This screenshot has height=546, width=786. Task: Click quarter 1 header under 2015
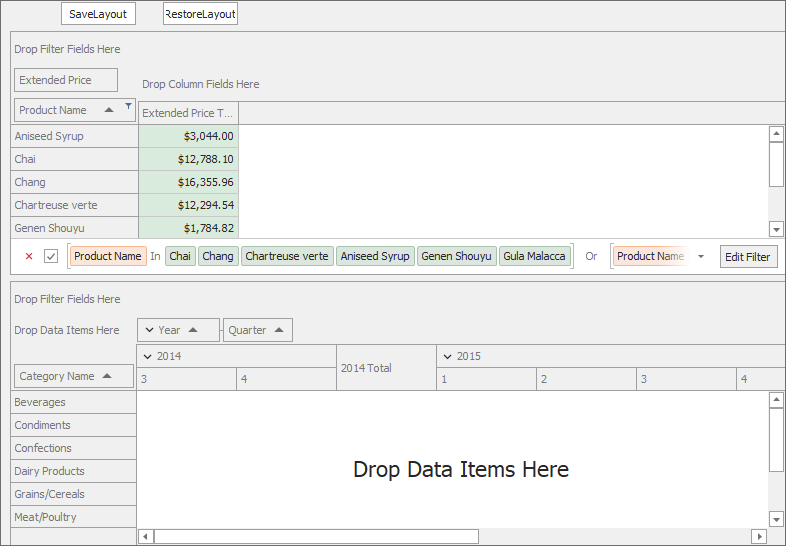click(486, 380)
